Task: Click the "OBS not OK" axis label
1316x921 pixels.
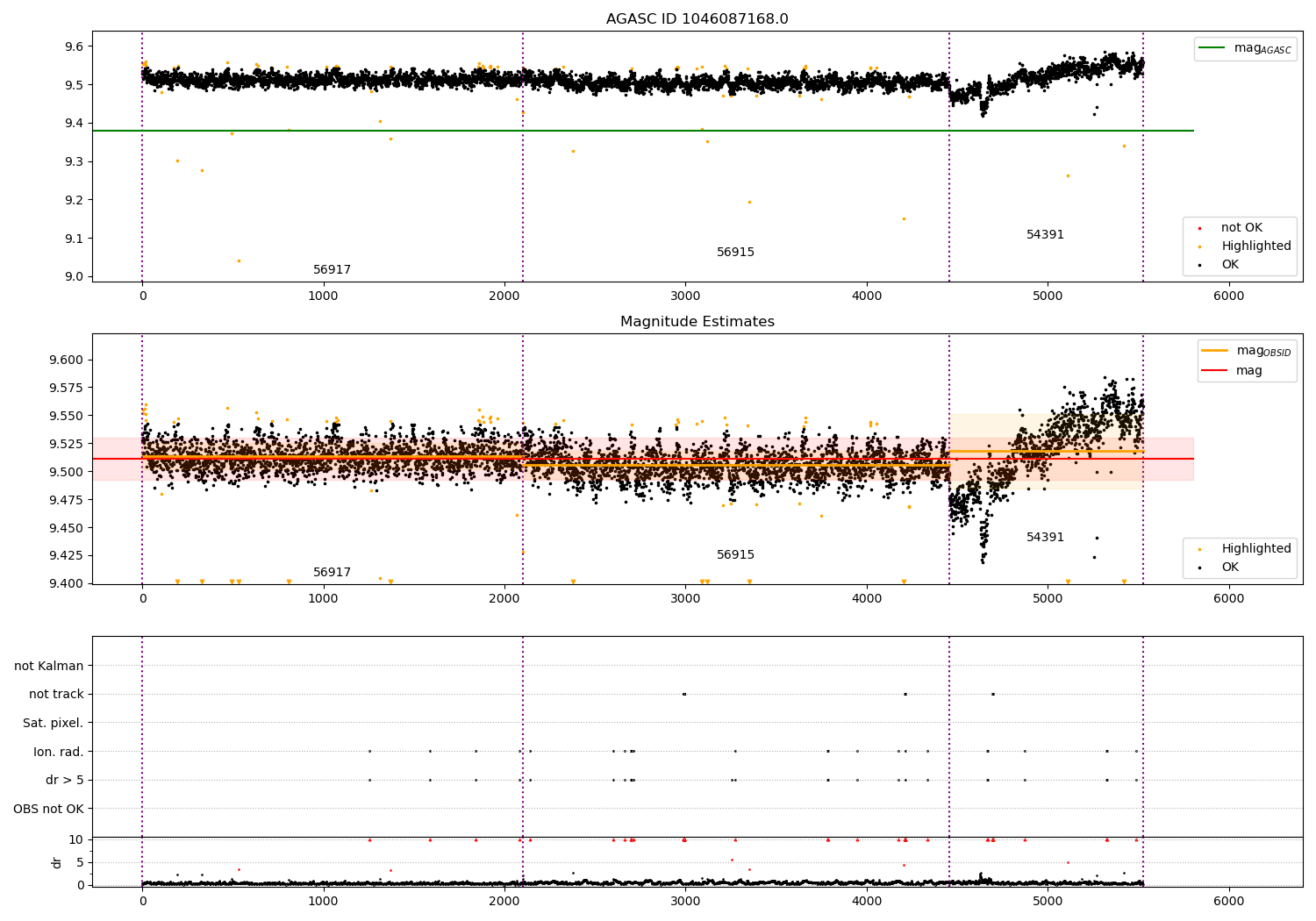Action: [x=49, y=809]
